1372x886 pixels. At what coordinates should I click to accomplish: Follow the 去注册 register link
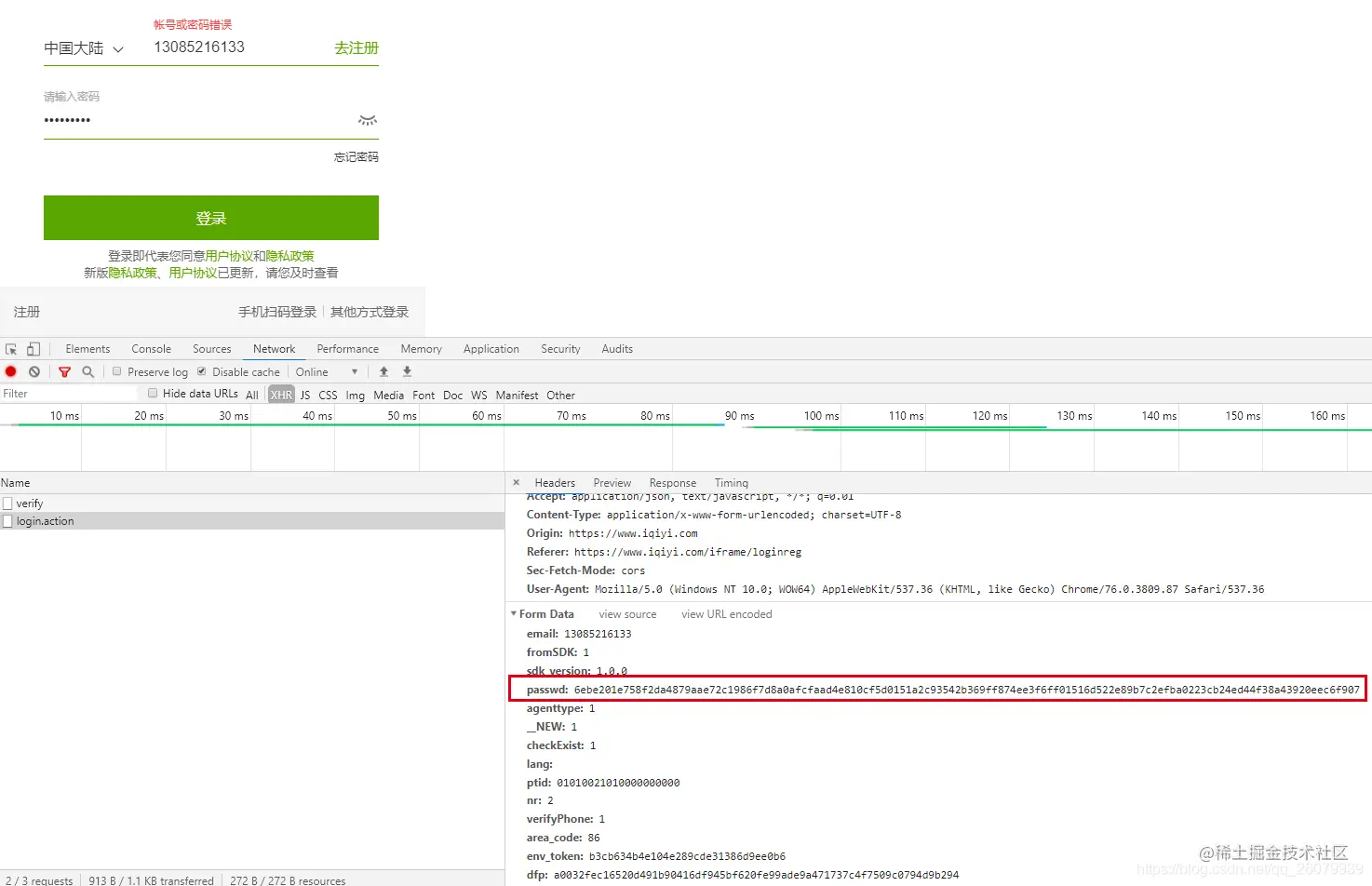[356, 47]
